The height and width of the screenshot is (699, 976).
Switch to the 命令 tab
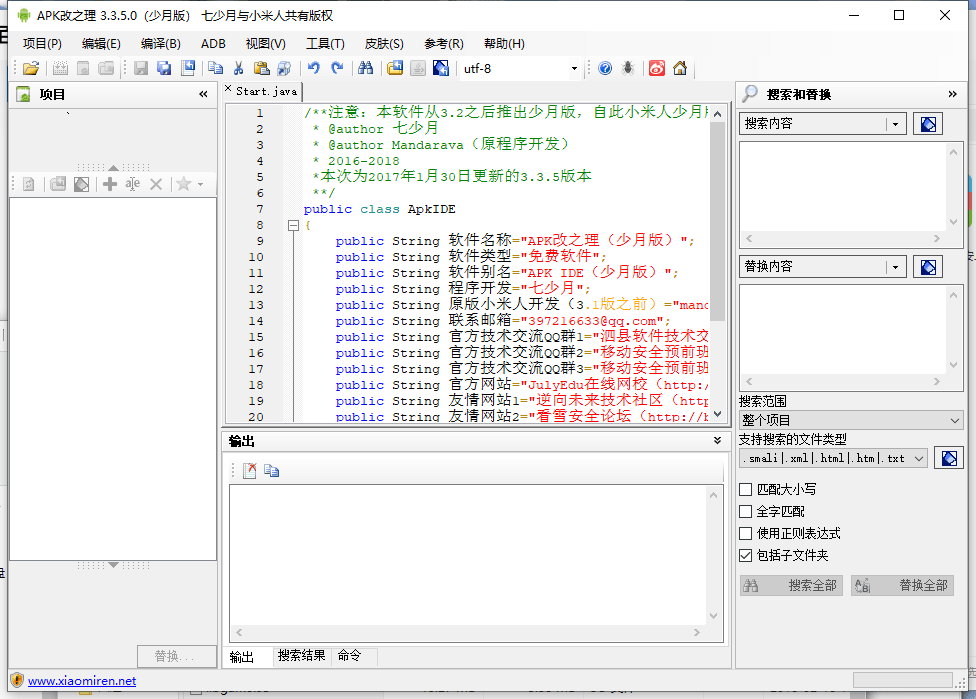349,655
